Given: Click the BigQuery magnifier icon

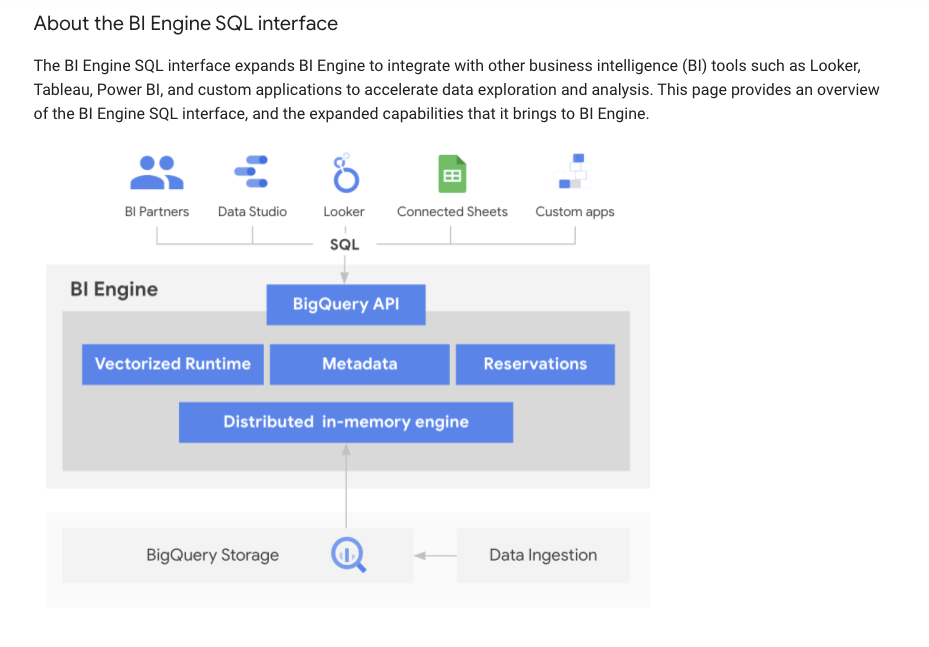Looking at the screenshot, I should coord(348,555).
